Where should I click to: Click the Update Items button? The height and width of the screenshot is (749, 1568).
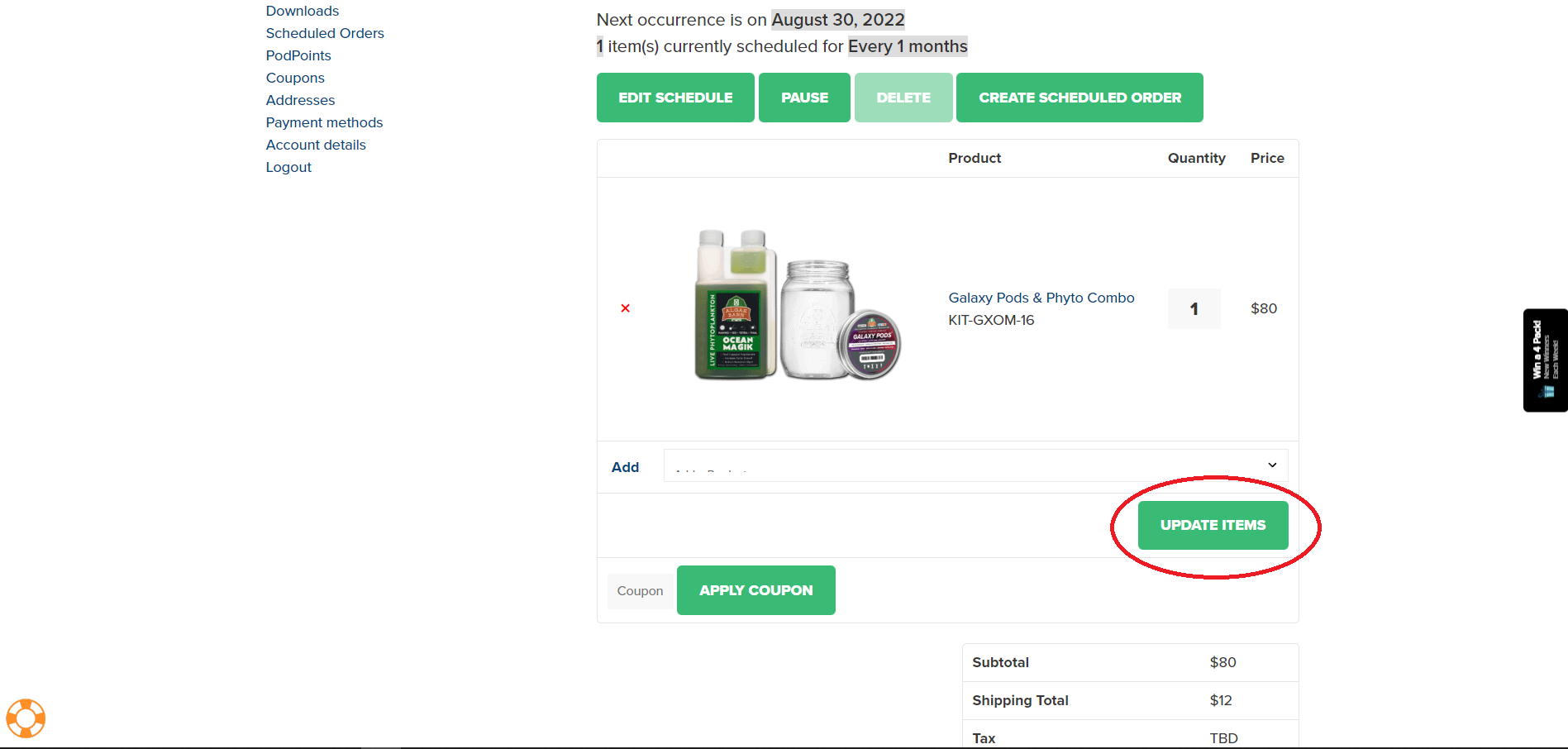pos(1213,525)
